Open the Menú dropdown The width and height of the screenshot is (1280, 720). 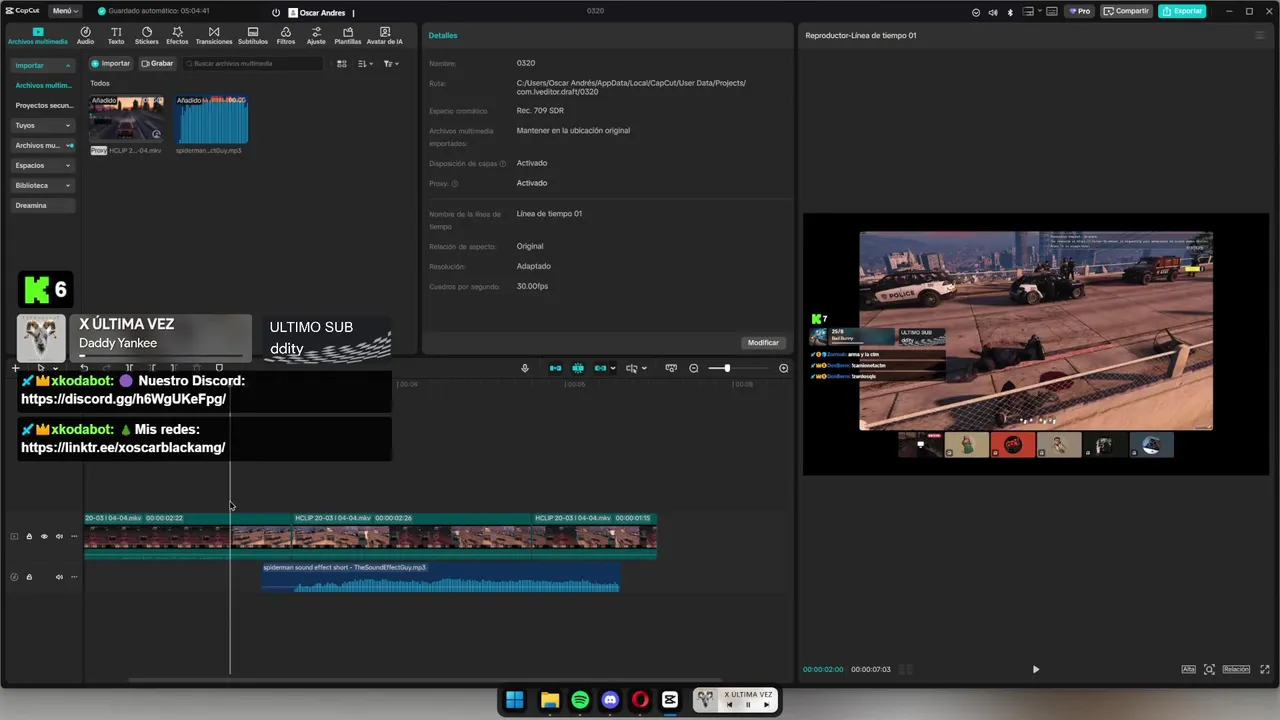(x=65, y=11)
